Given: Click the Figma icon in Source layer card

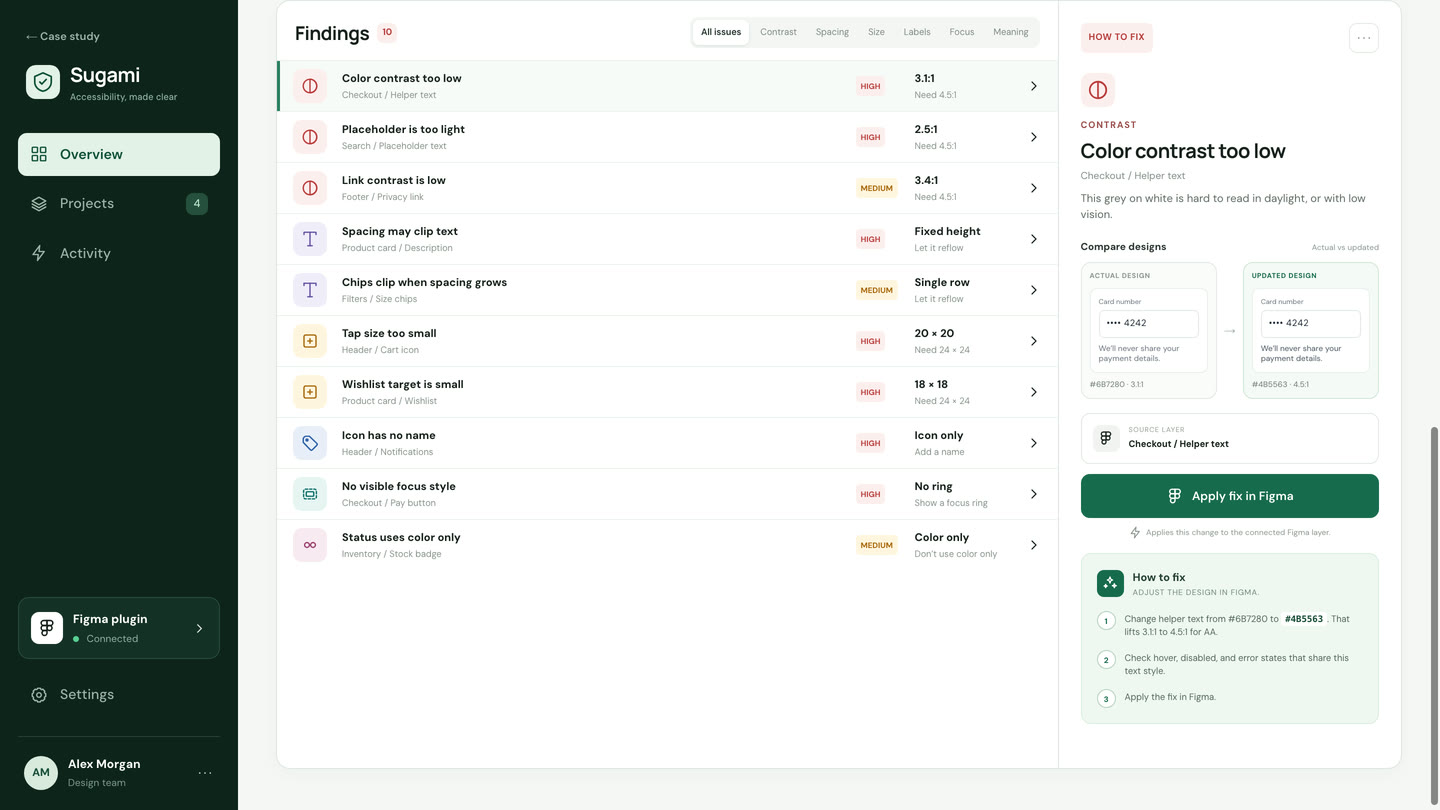Looking at the screenshot, I should (1106, 438).
